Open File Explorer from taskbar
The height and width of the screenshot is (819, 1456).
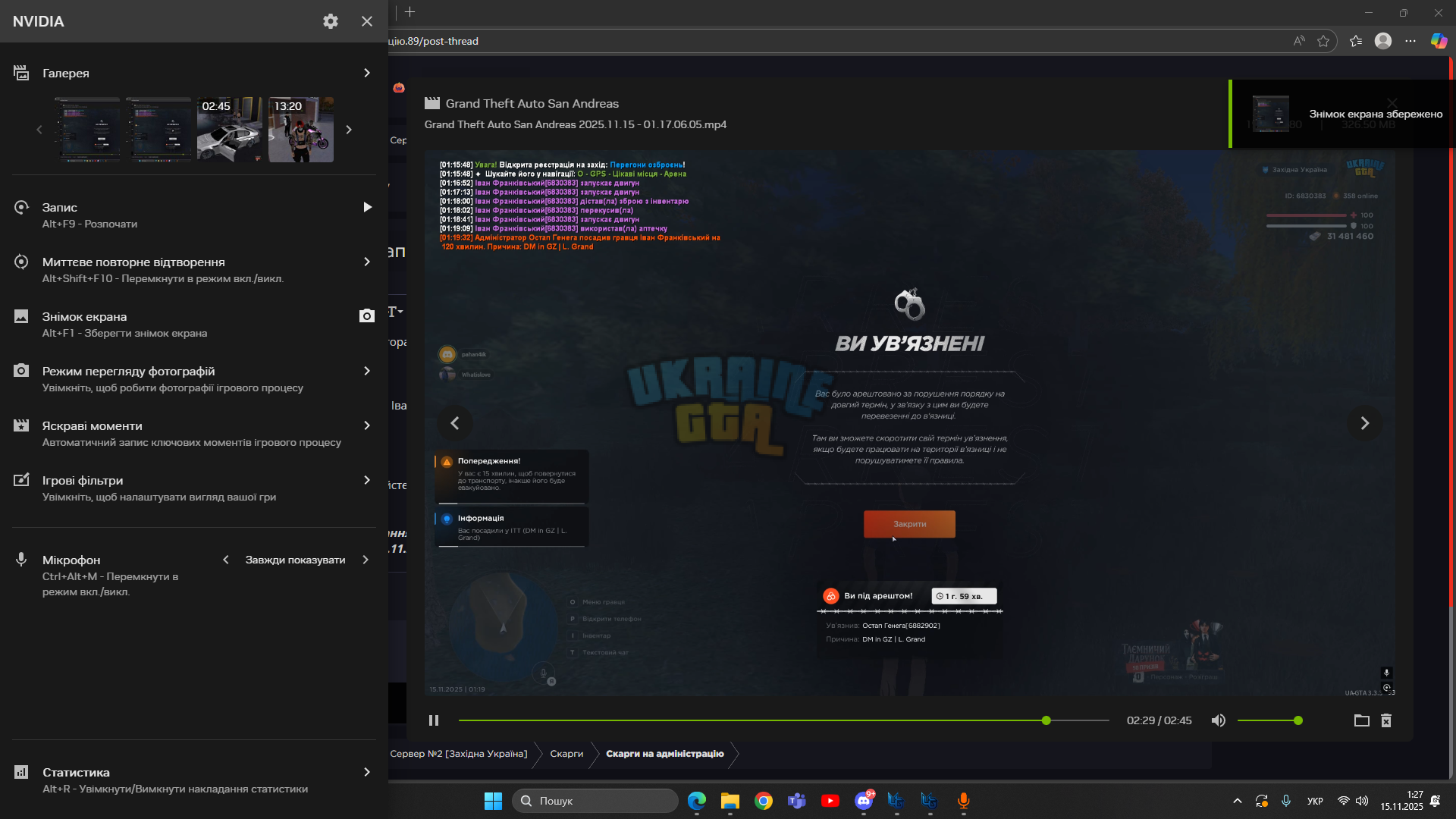pyautogui.click(x=730, y=801)
